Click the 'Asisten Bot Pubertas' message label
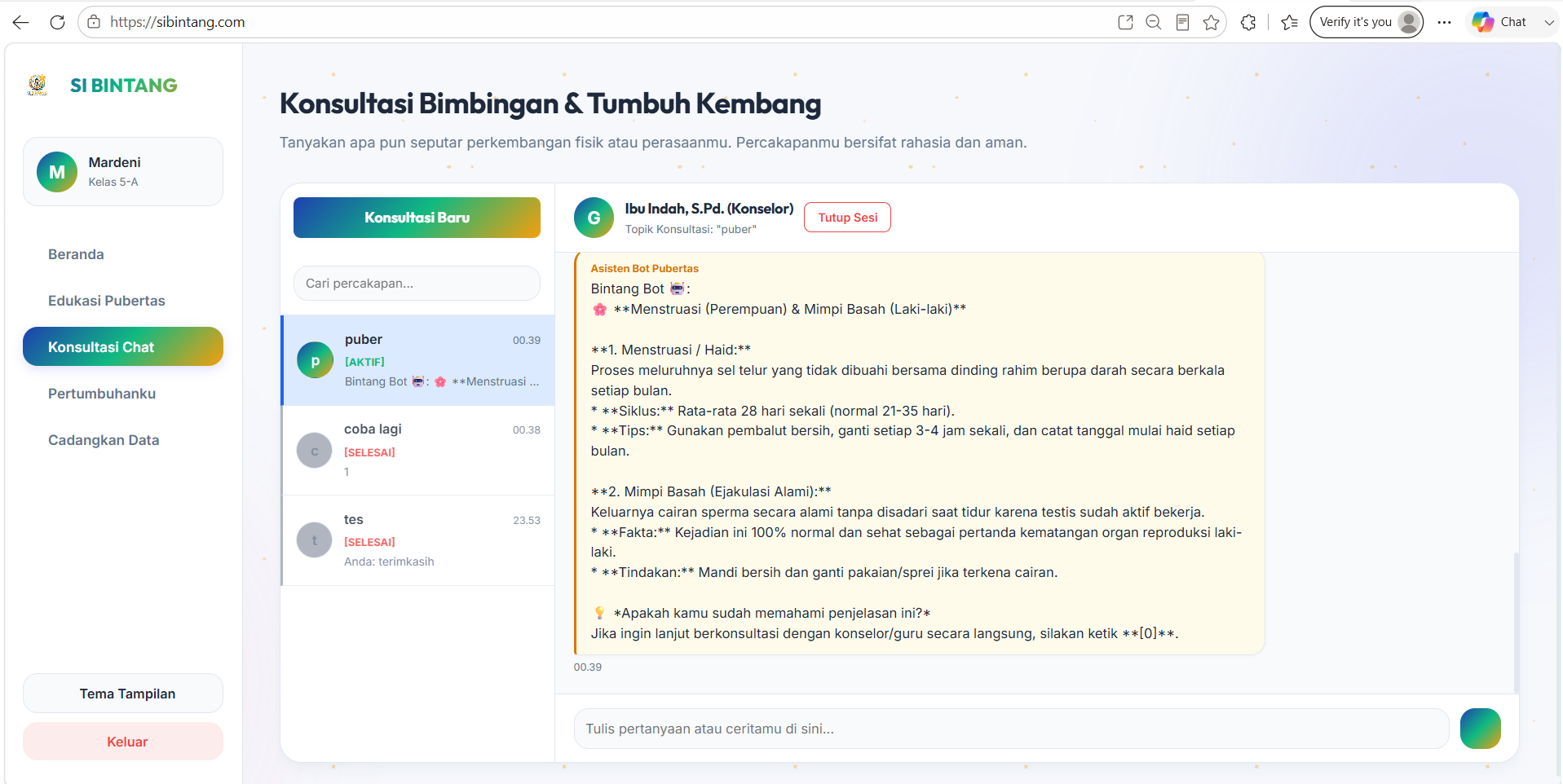 (645, 268)
